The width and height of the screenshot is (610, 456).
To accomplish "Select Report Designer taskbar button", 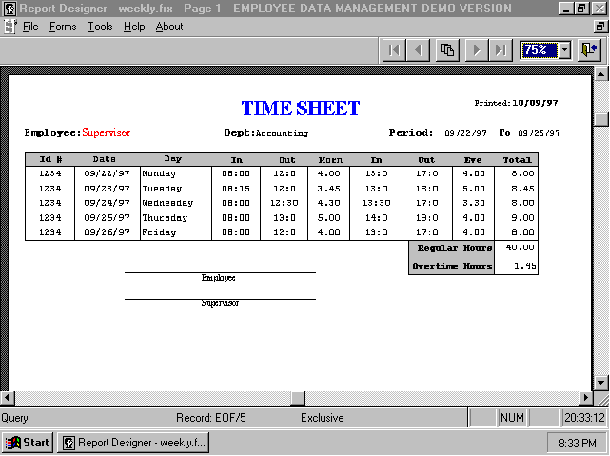I will (133, 442).
